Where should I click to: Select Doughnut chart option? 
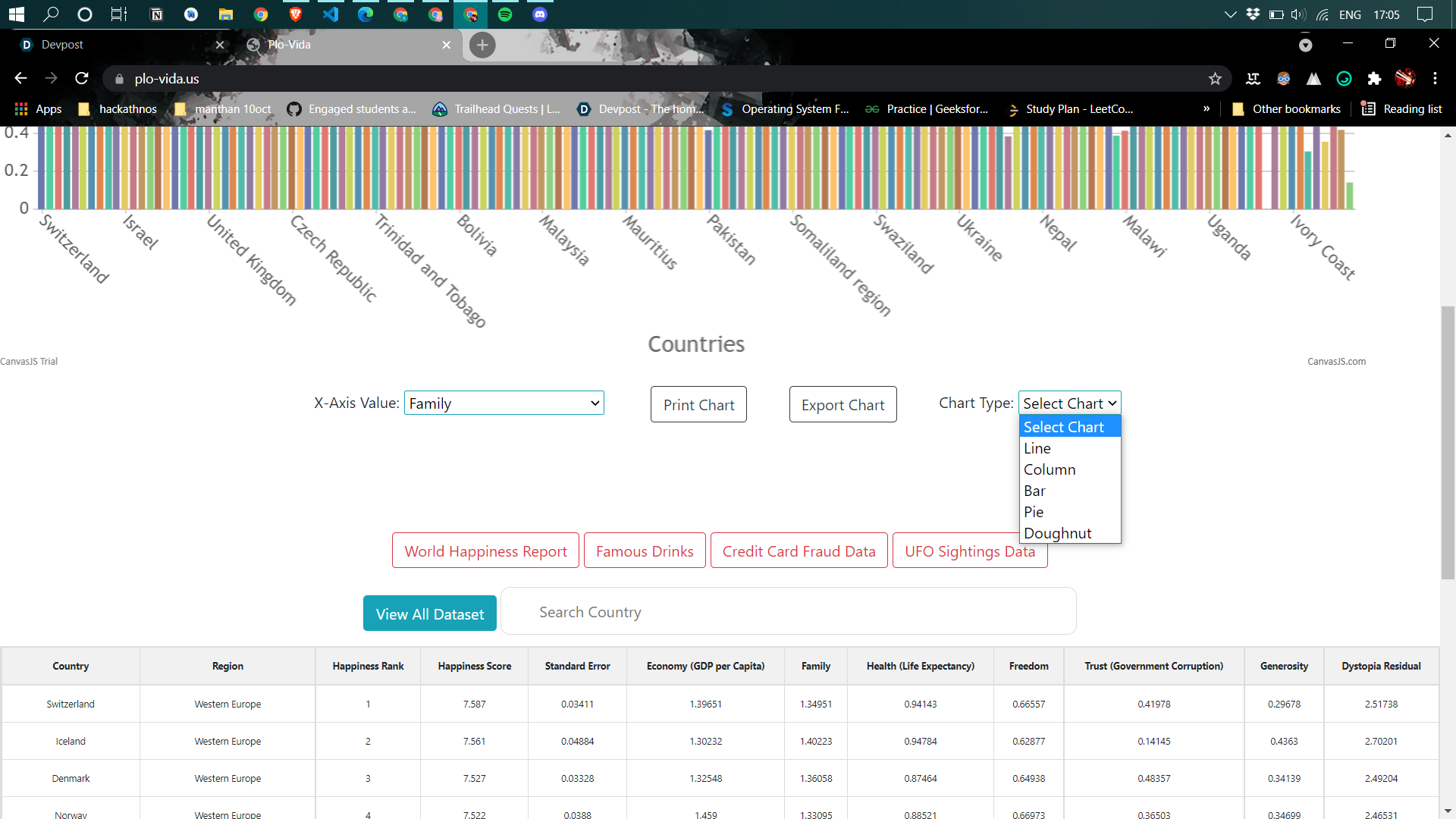1058,533
